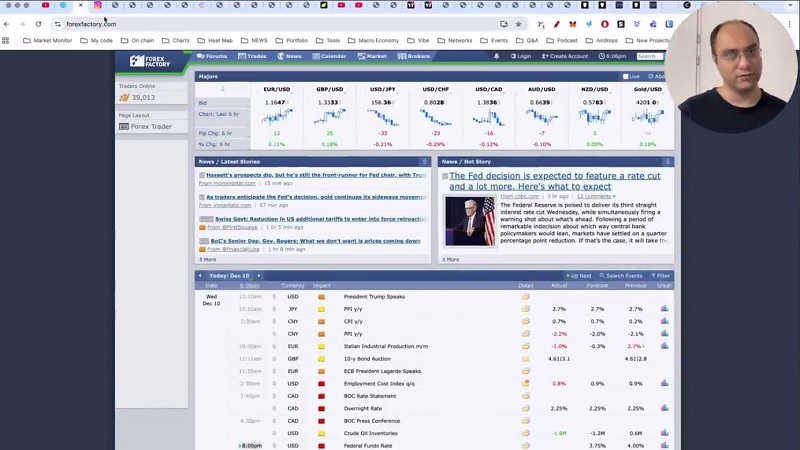Click the Create Account link
The height and width of the screenshot is (450, 800).
point(565,56)
